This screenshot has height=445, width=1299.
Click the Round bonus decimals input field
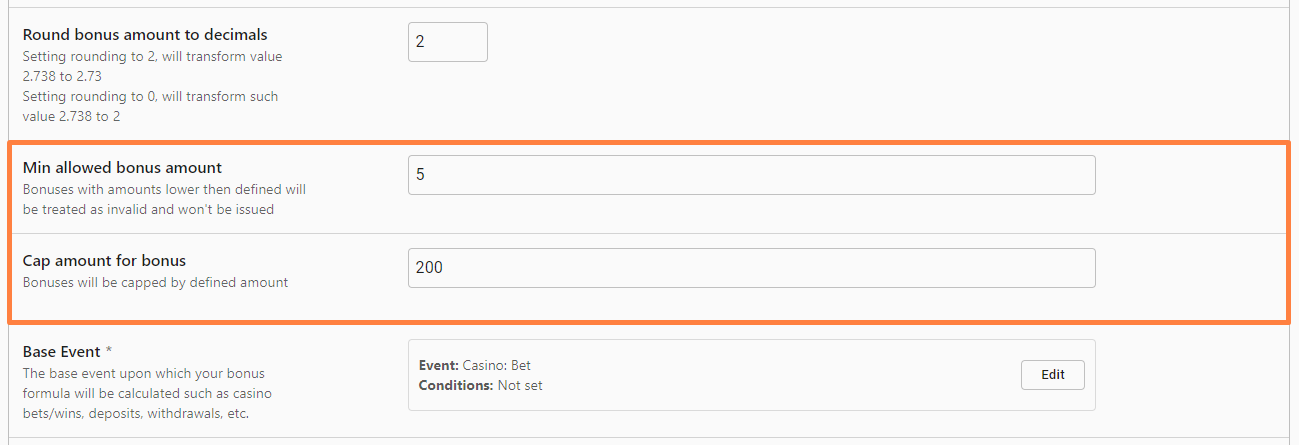[x=447, y=42]
